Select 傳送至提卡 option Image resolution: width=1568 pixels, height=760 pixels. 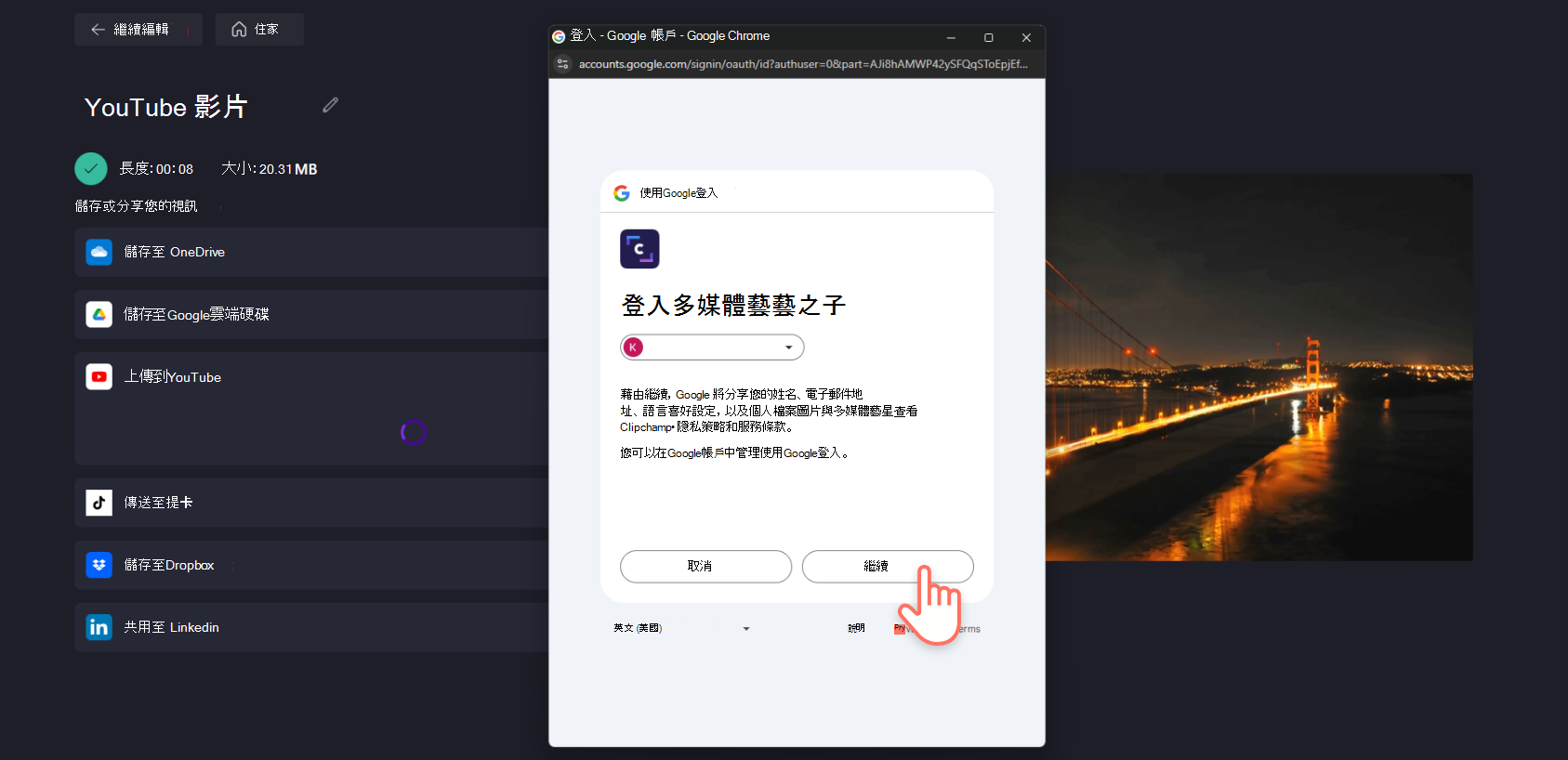point(311,503)
